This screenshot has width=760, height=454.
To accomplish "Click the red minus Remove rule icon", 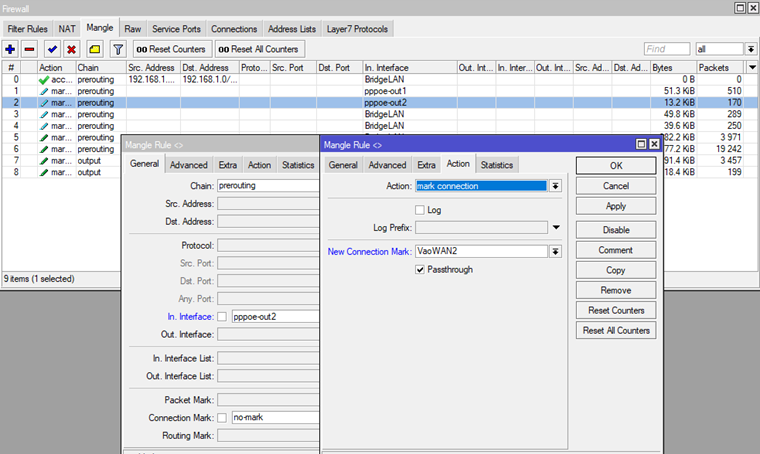I will tap(30, 49).
